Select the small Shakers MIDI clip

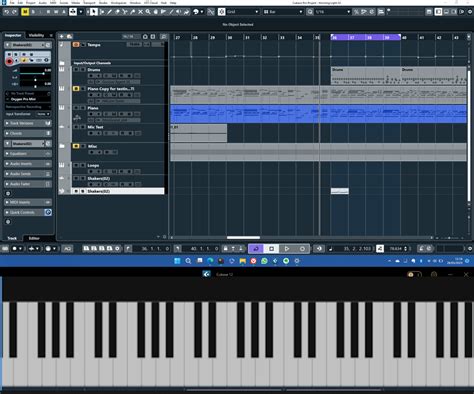(x=340, y=191)
